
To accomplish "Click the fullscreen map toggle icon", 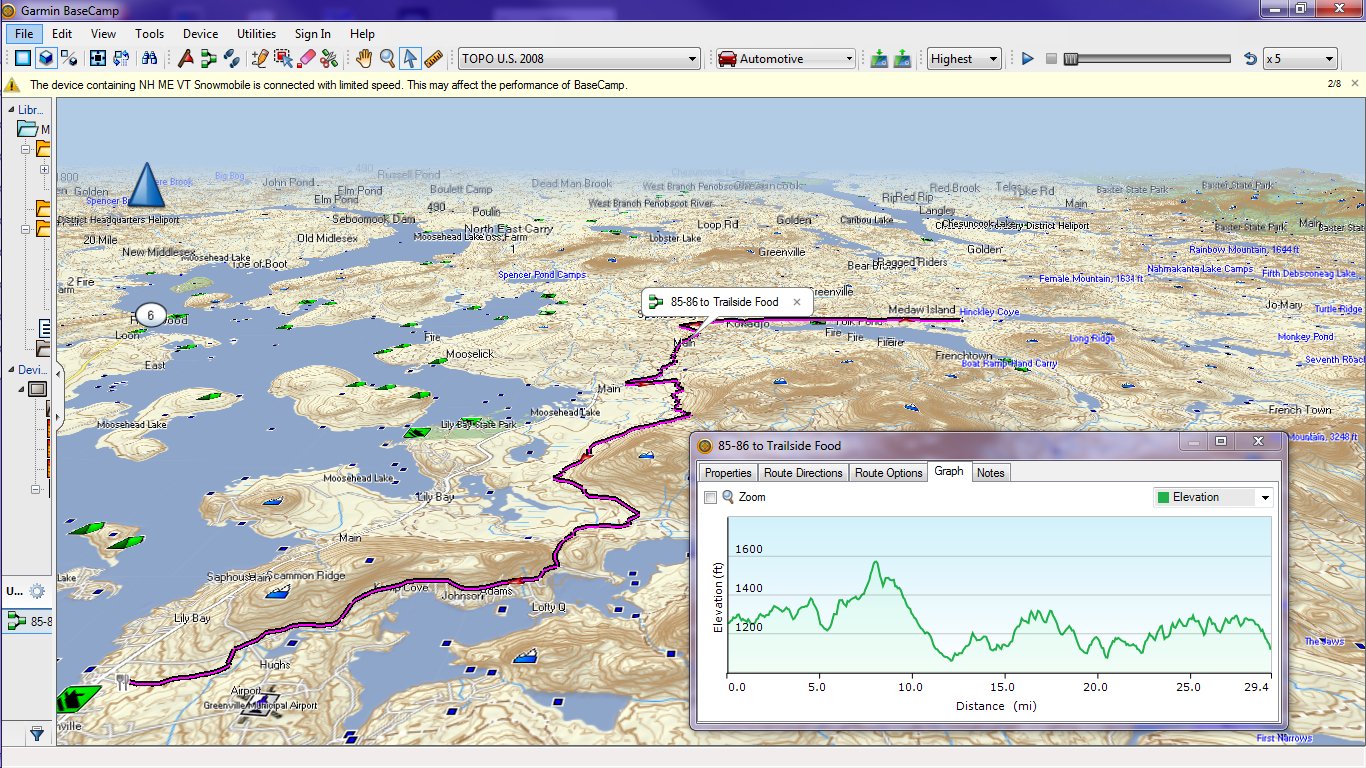I will pyautogui.click(x=97, y=58).
